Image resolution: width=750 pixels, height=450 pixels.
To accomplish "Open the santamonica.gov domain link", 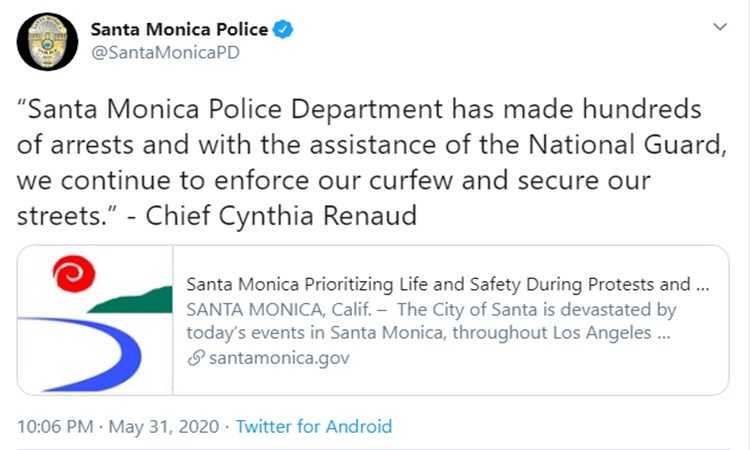I will [x=277, y=357].
